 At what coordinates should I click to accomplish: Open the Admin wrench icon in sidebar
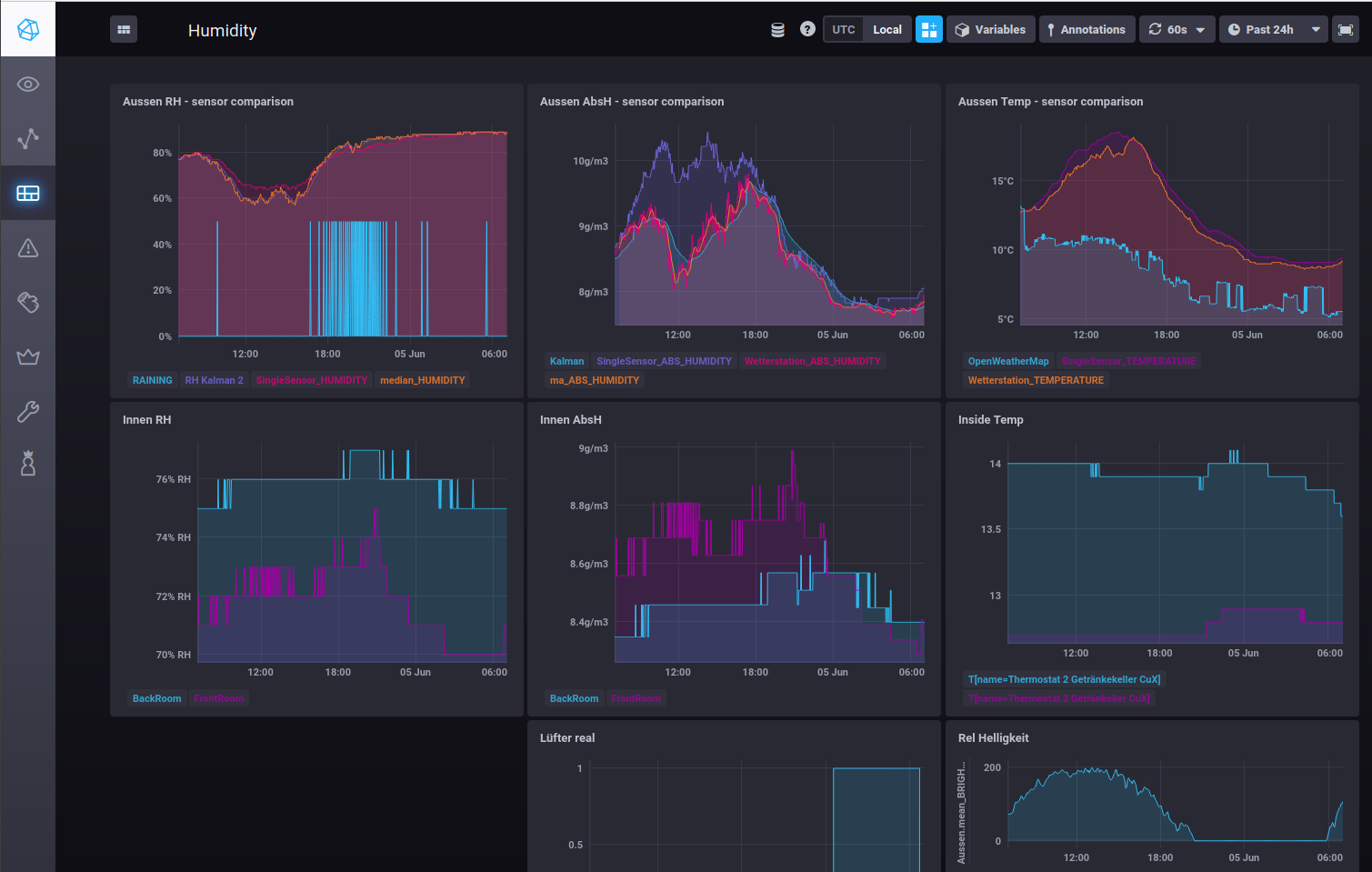(x=28, y=411)
